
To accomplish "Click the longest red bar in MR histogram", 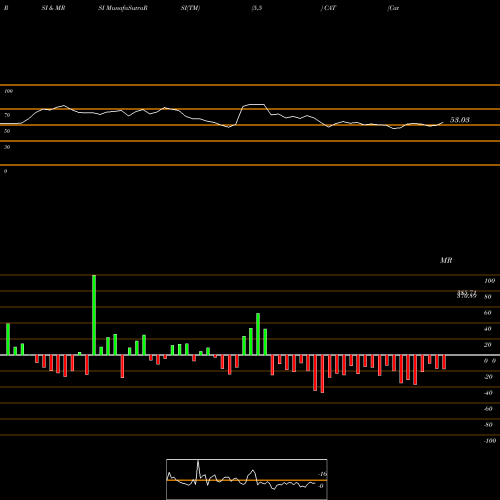I will [x=322, y=374].
